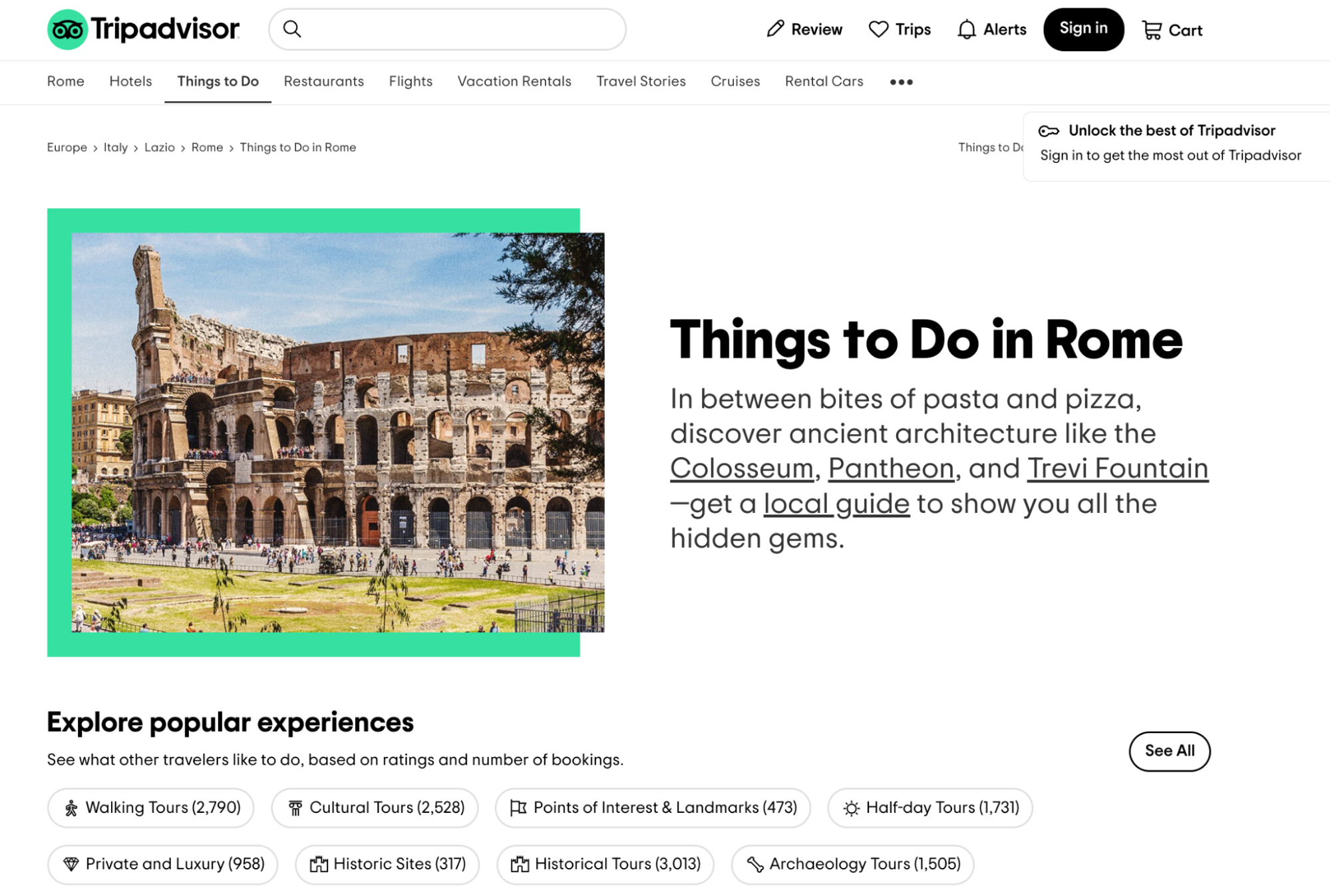Open the Hotels tab
Screen dimensions: 1330x896
pos(131,82)
